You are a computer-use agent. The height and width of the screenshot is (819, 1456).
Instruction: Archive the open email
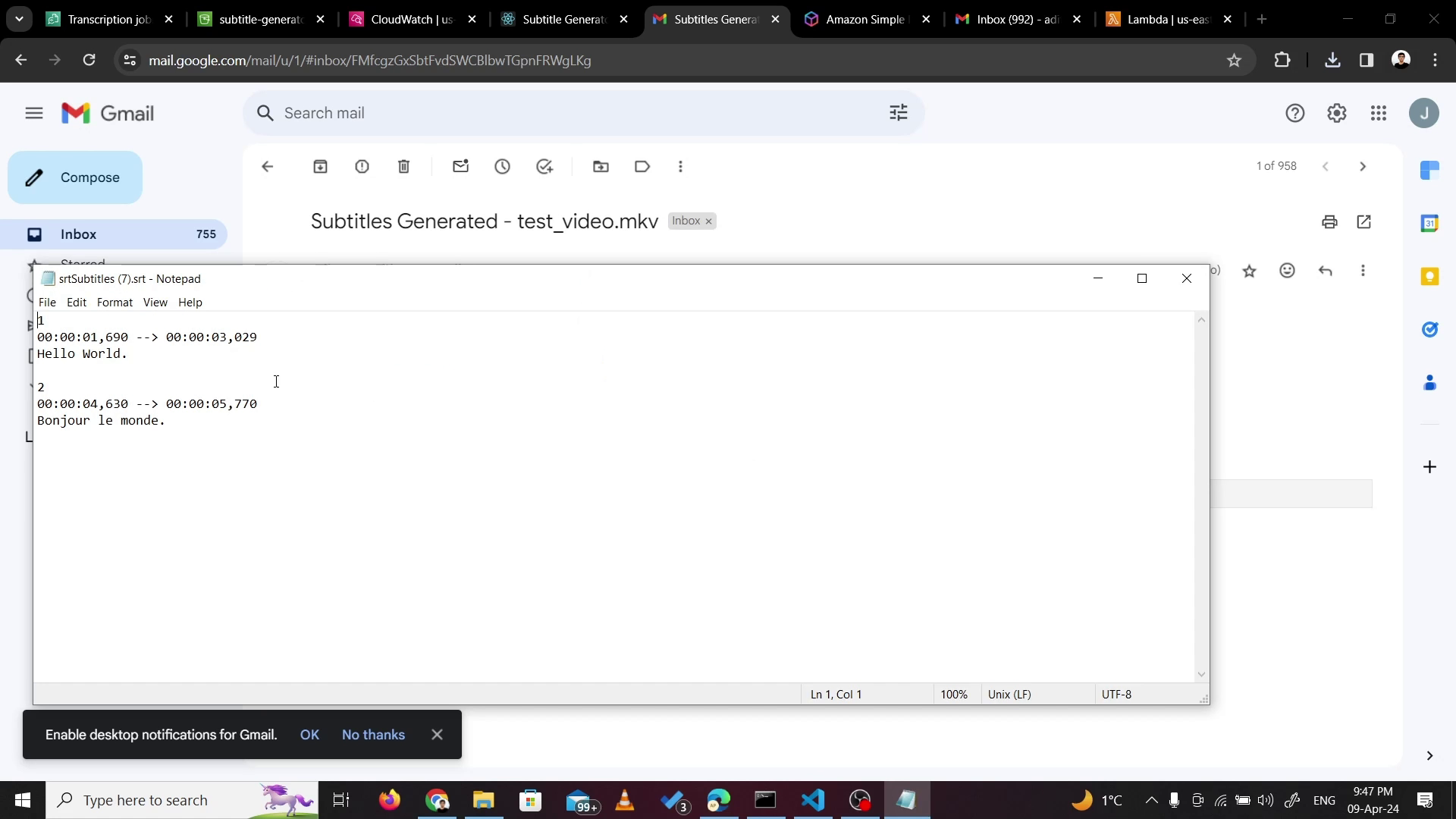click(320, 167)
